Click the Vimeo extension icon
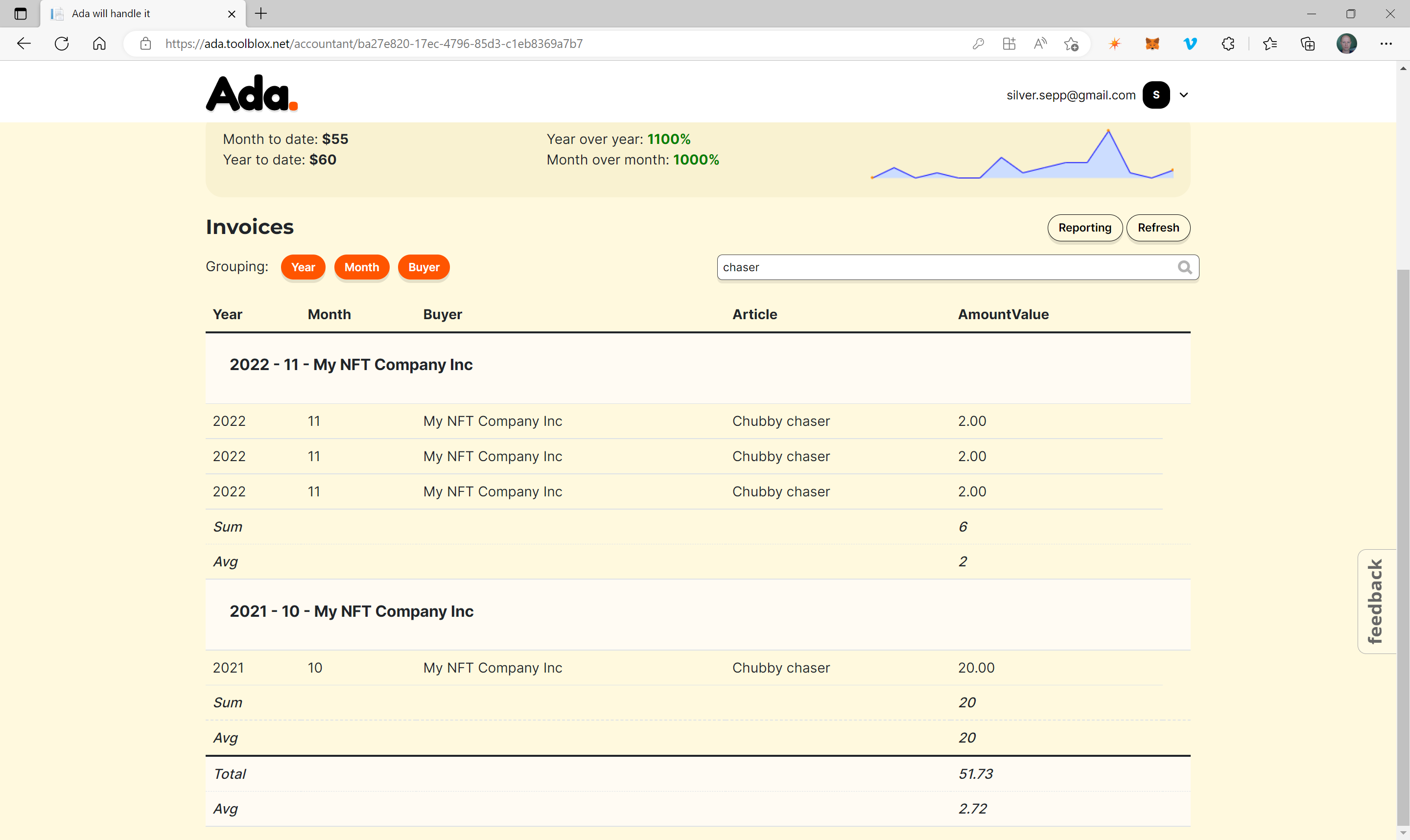 (1190, 44)
